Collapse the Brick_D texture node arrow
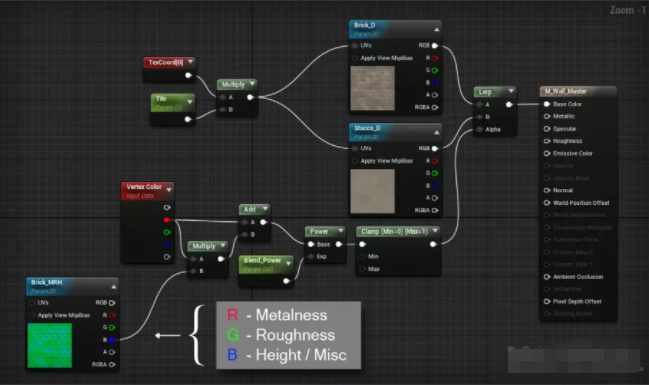Viewport: 649px width, 385px height. [436, 30]
